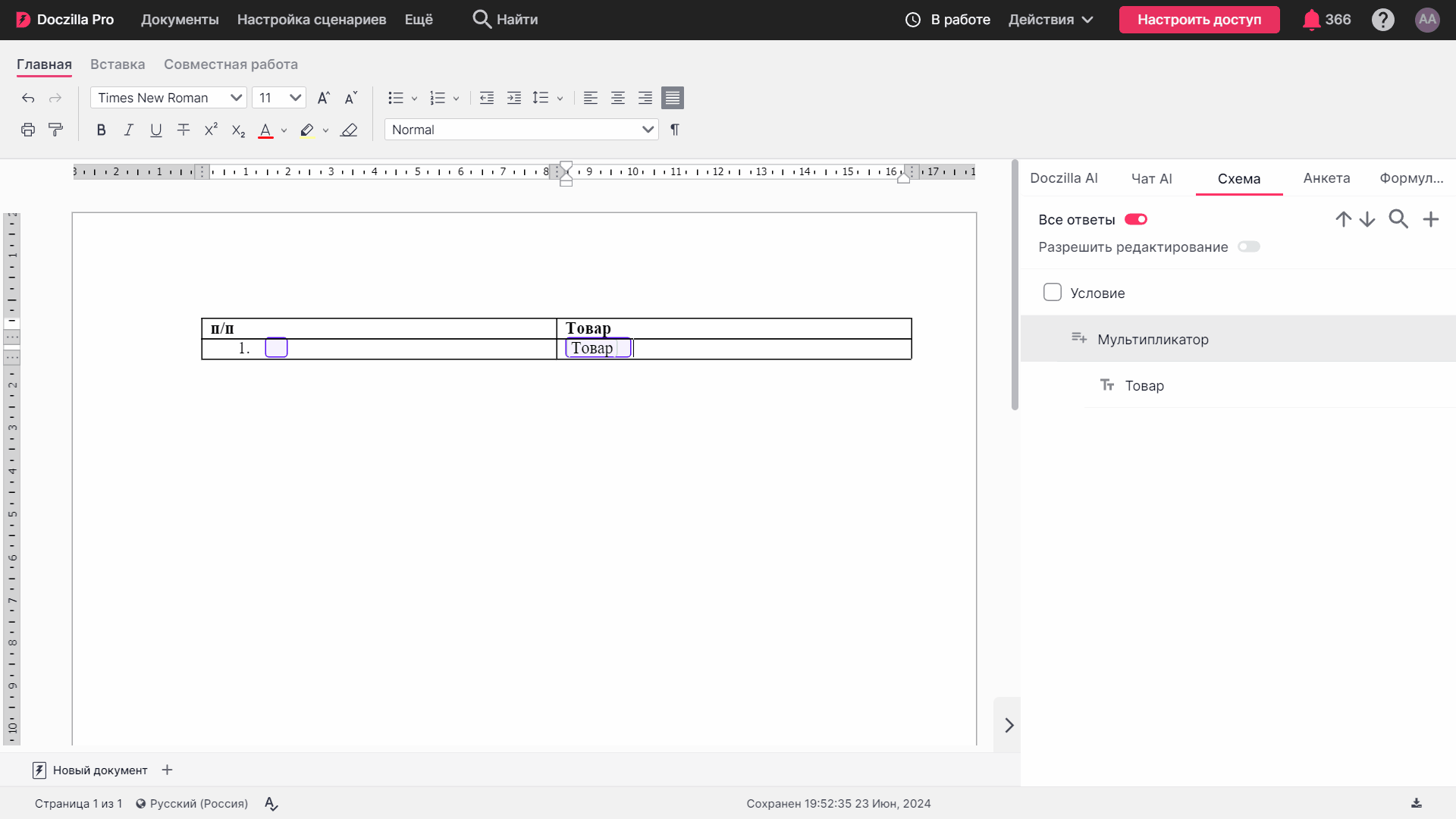Insert a bulleted list
This screenshot has height=819, width=1456.
(396, 98)
